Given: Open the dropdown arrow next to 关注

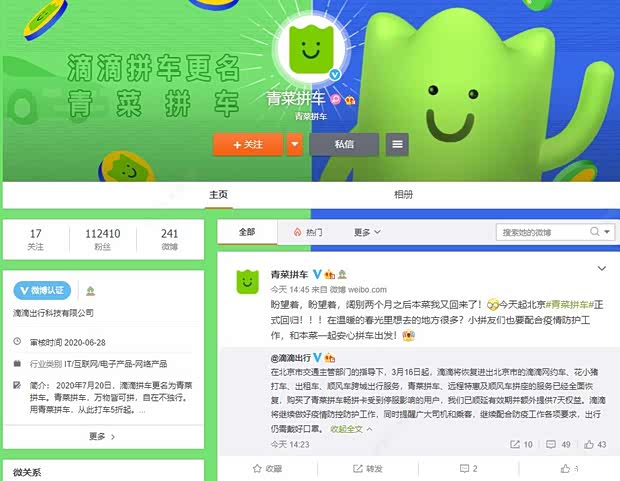Looking at the screenshot, I should [x=295, y=144].
